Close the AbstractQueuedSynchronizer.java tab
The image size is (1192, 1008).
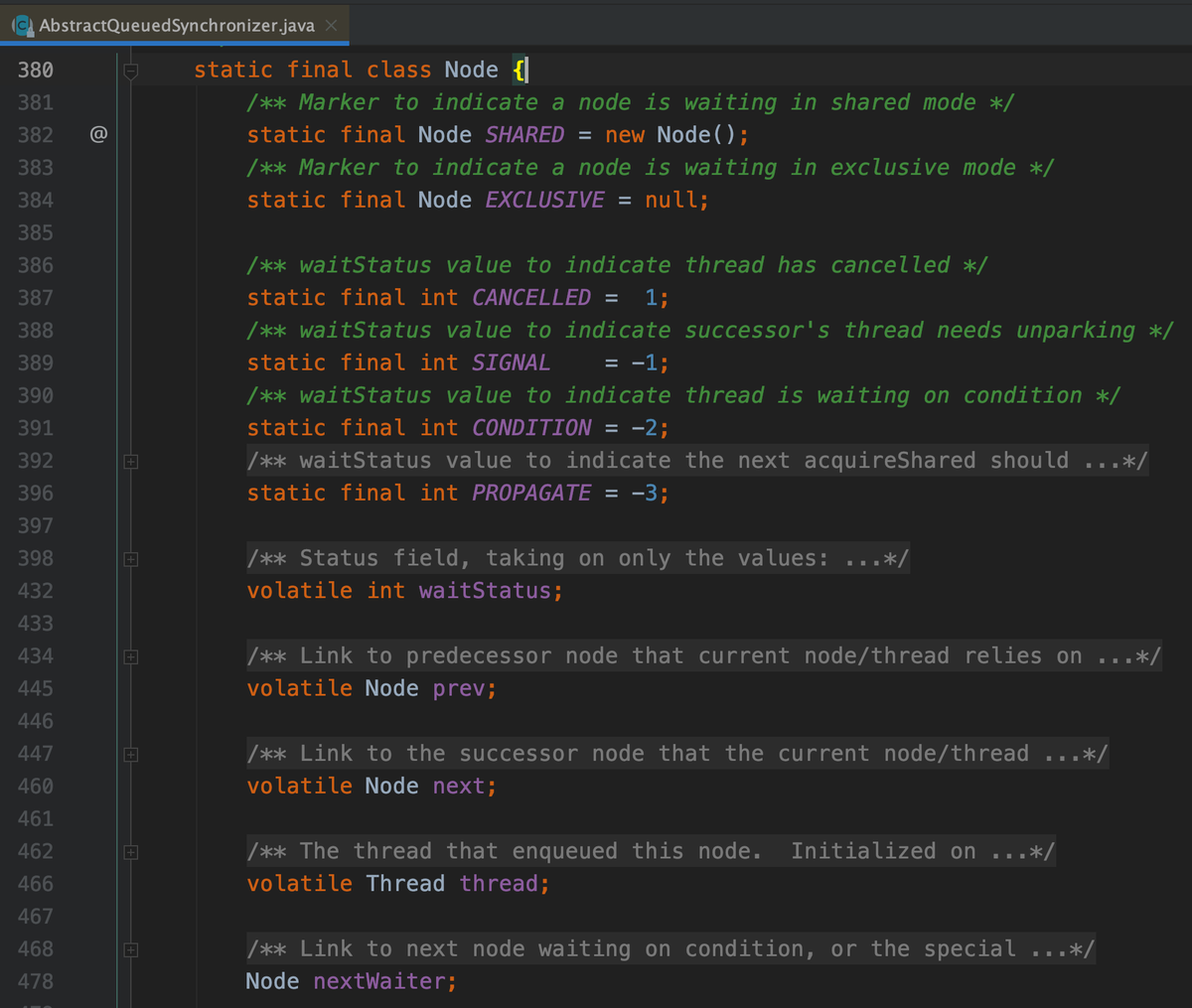tap(331, 25)
